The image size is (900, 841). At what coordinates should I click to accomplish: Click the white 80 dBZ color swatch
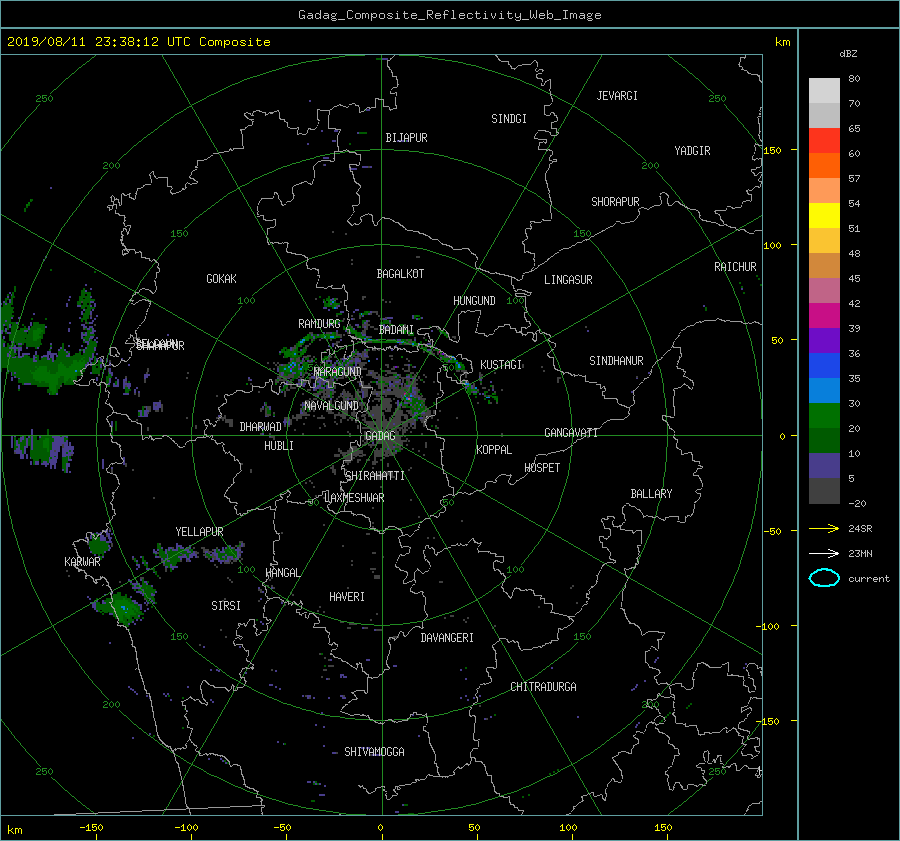[x=824, y=90]
